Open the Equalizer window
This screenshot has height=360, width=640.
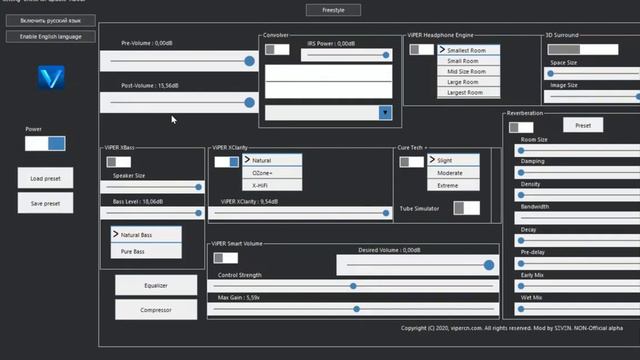click(x=156, y=285)
